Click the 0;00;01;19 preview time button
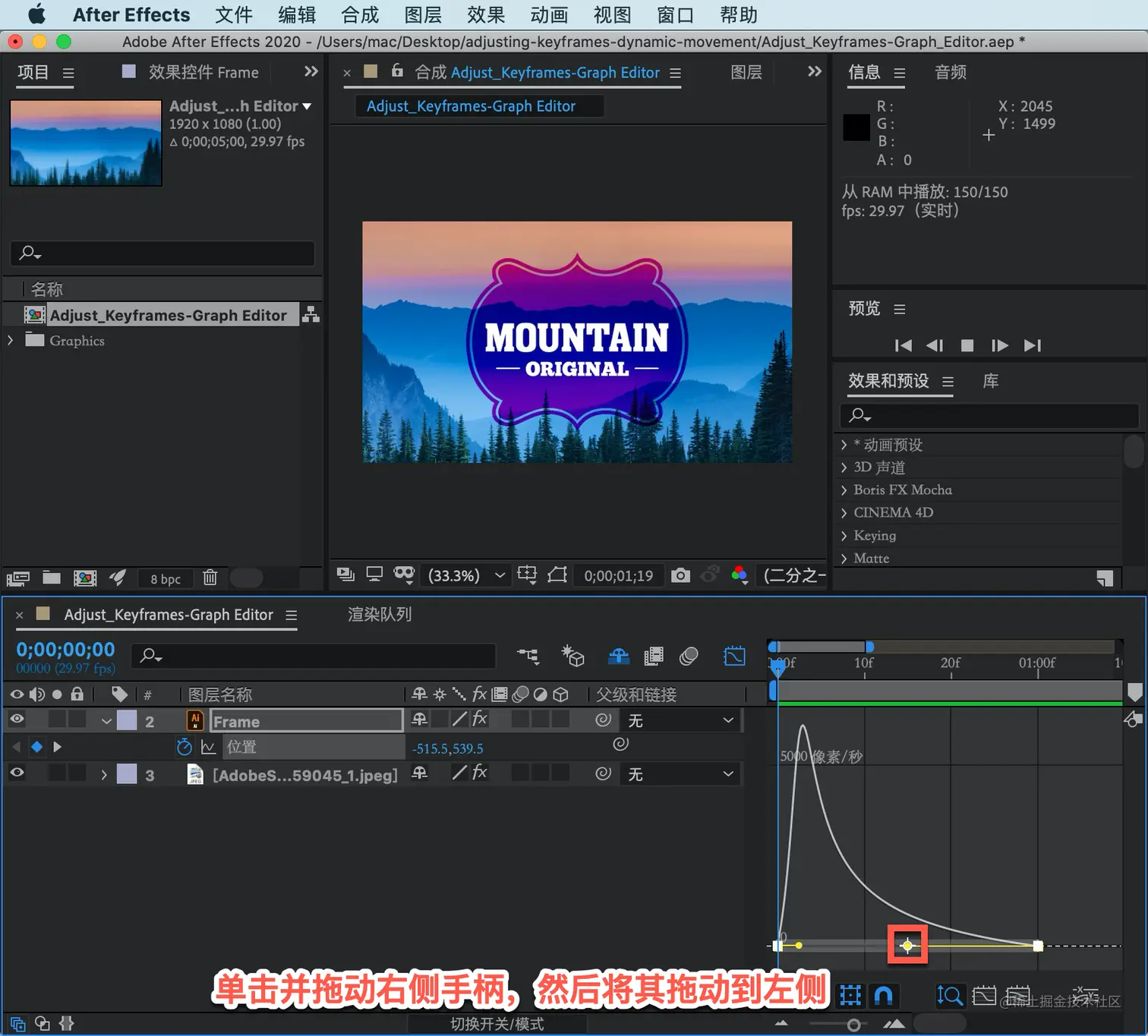Image resolution: width=1148 pixels, height=1036 pixels. tap(618, 575)
